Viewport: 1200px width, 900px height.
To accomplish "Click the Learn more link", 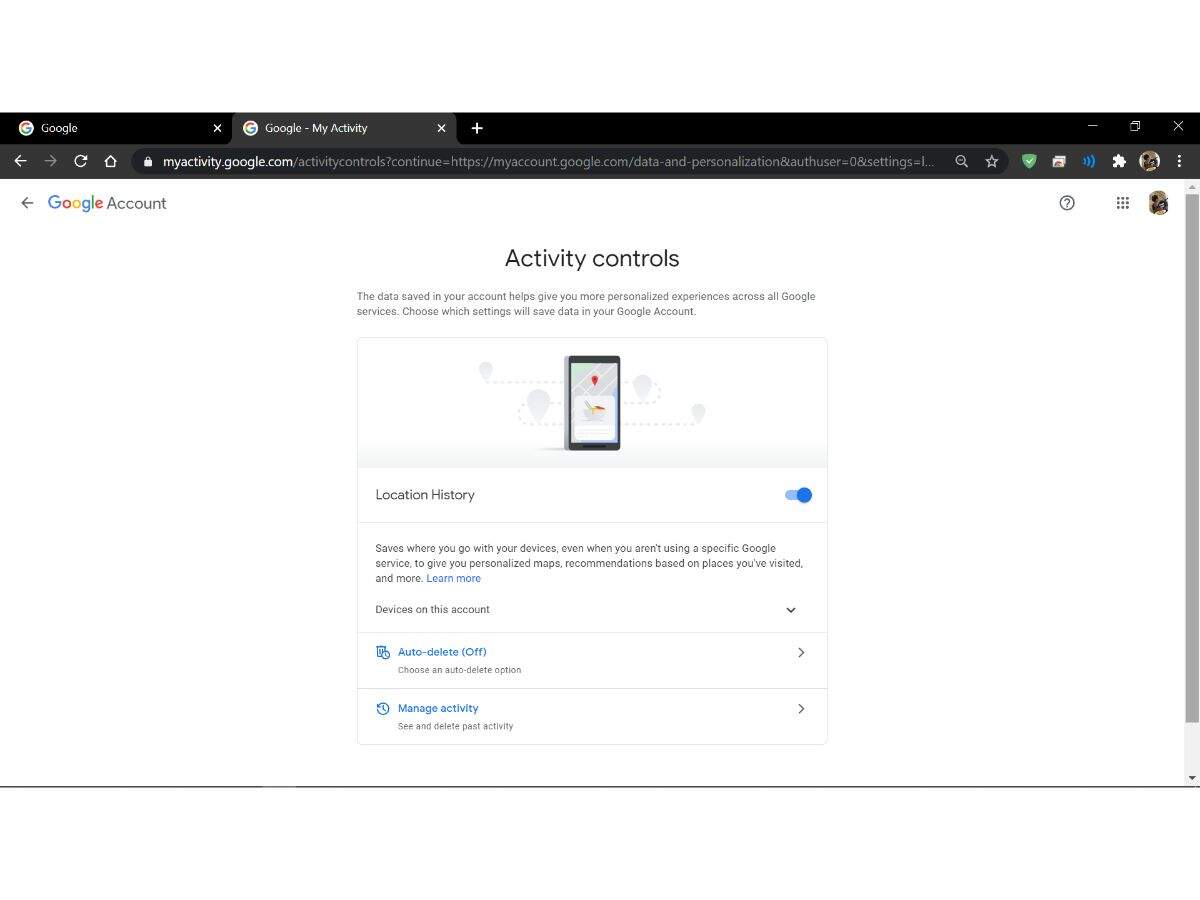I will pos(453,578).
